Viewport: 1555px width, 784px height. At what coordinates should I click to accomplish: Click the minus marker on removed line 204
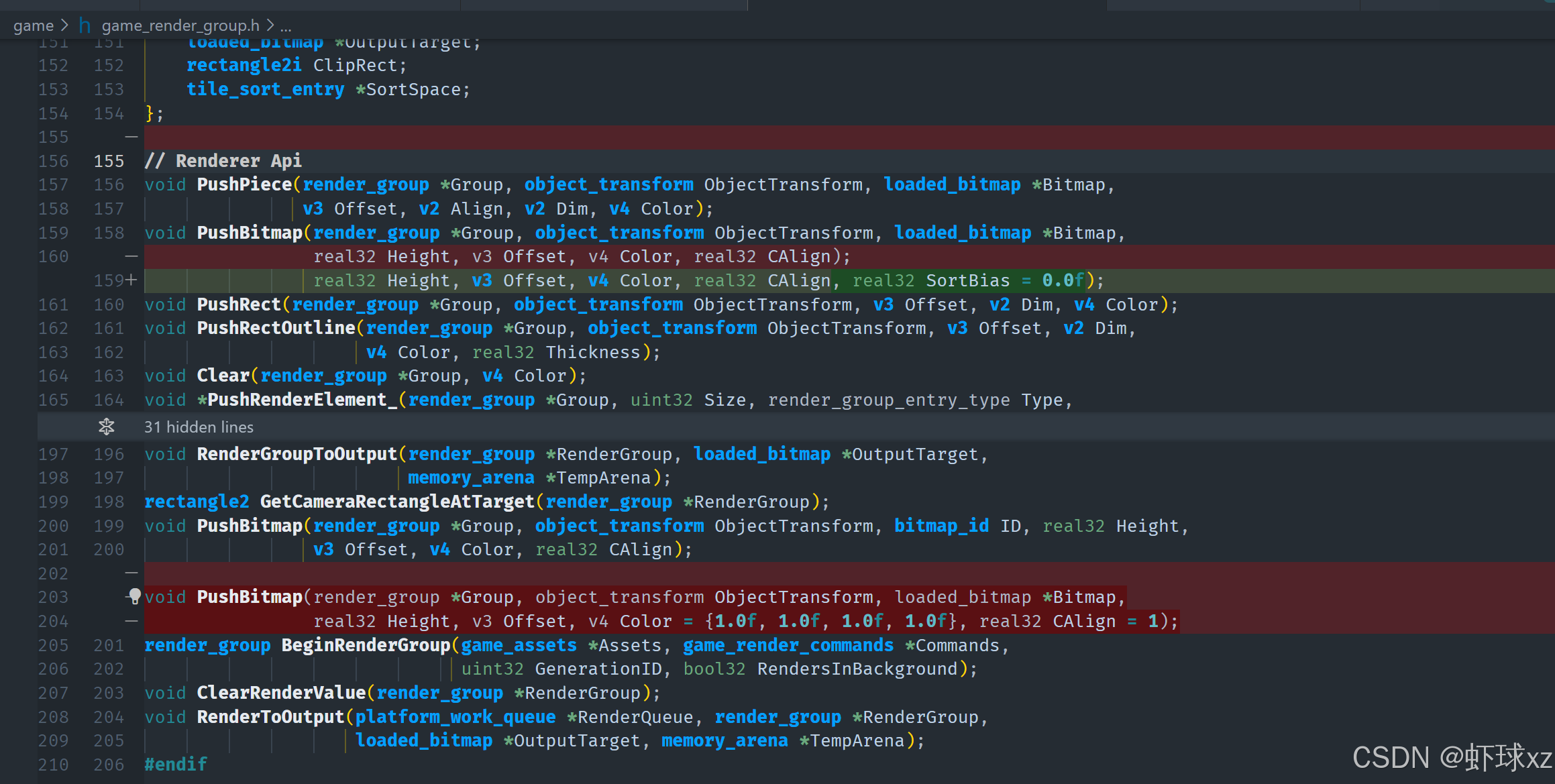pyautogui.click(x=131, y=621)
